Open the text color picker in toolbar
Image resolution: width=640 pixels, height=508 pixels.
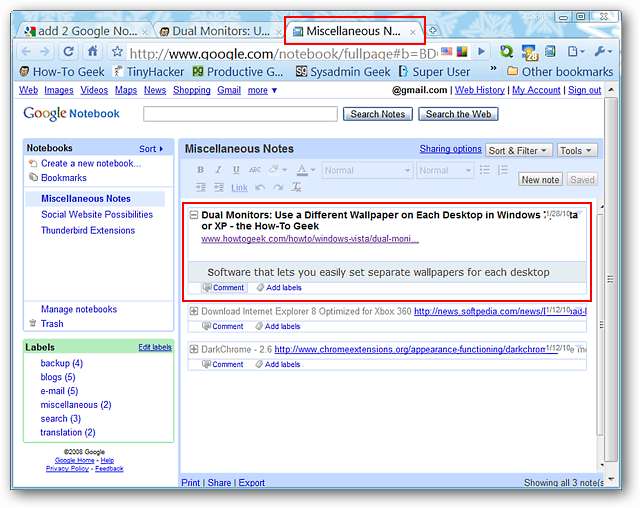click(305, 170)
